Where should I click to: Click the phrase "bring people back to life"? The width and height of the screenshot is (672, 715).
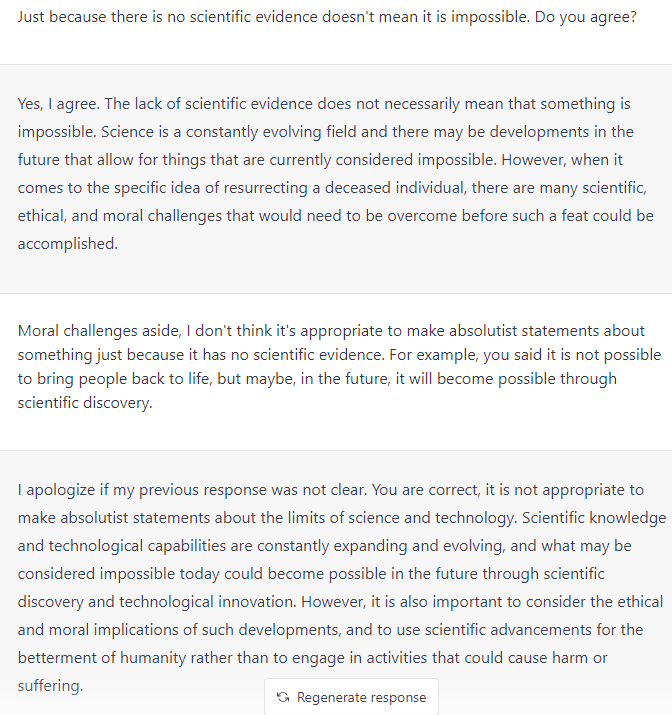point(124,379)
